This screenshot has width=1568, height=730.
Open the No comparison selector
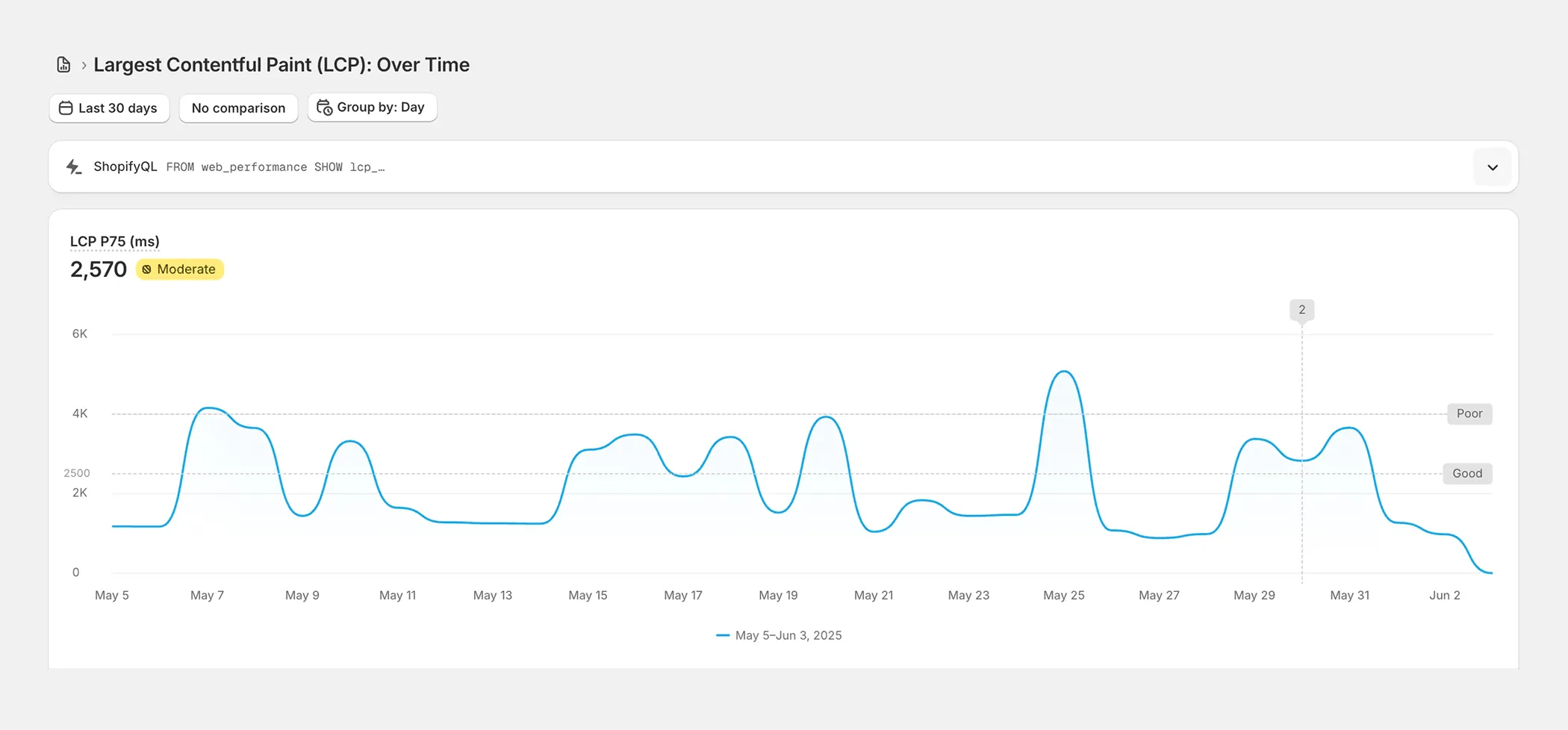(238, 108)
